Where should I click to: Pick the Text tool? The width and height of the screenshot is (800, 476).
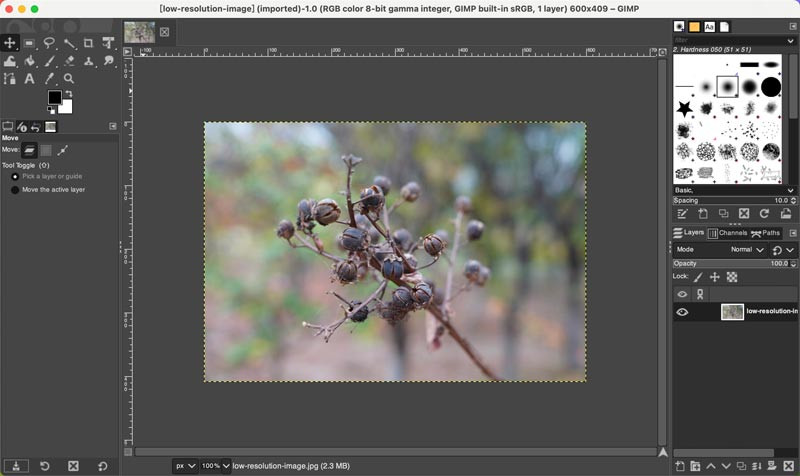pos(29,78)
